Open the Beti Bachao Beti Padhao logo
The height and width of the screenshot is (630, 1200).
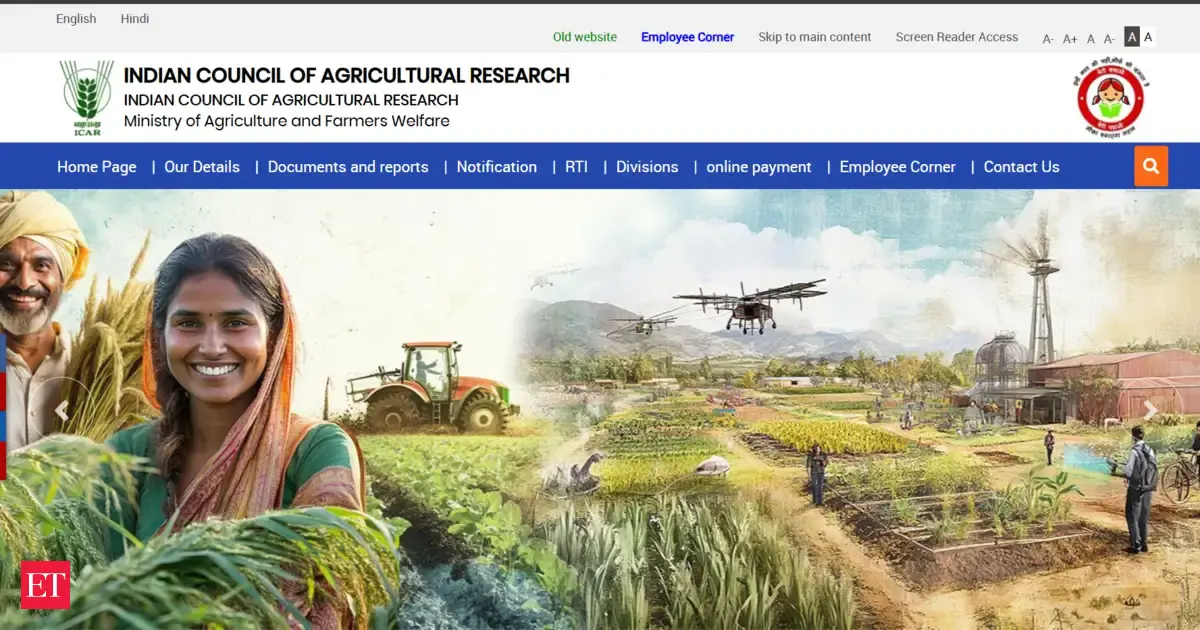coord(1110,98)
